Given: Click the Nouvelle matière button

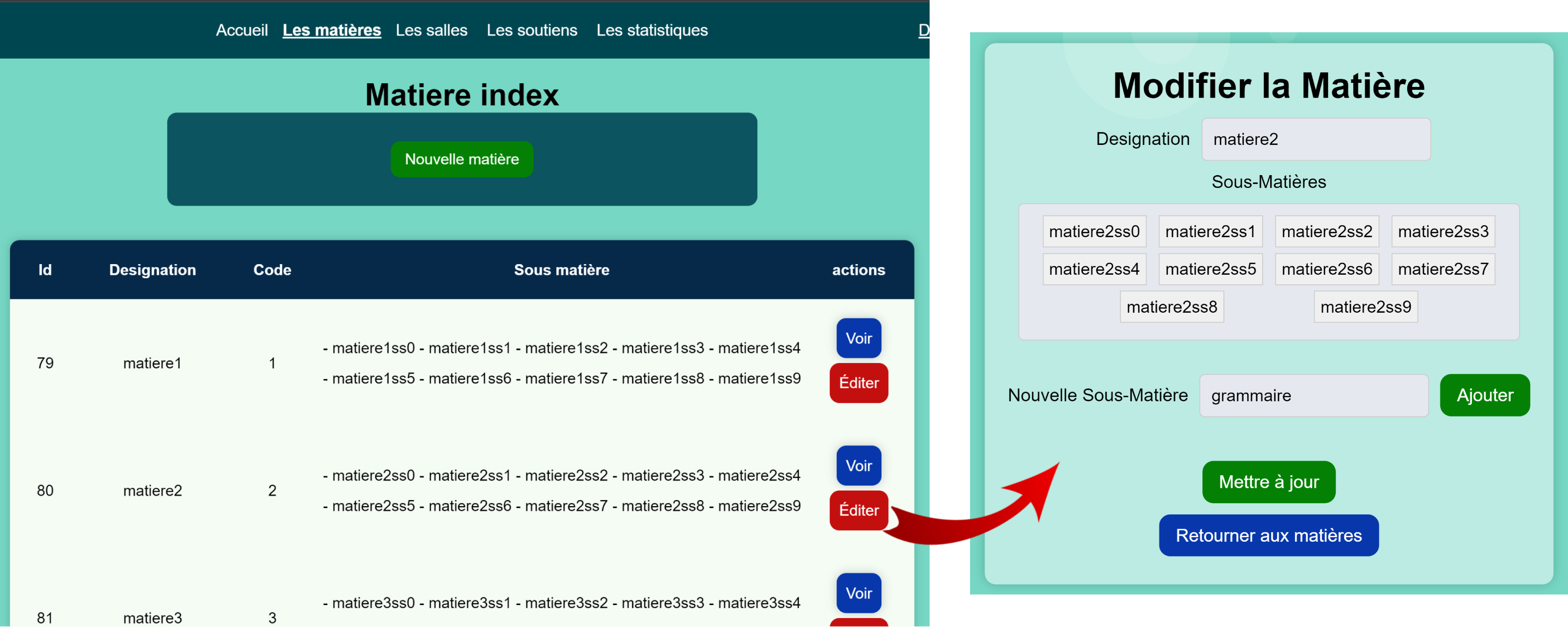Looking at the screenshot, I should tap(462, 159).
